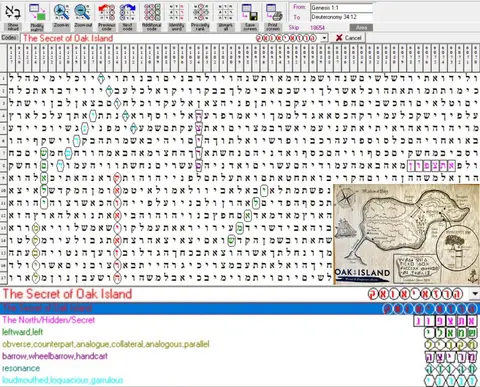
Task: Click the Unmark all icon
Action: tap(225, 13)
